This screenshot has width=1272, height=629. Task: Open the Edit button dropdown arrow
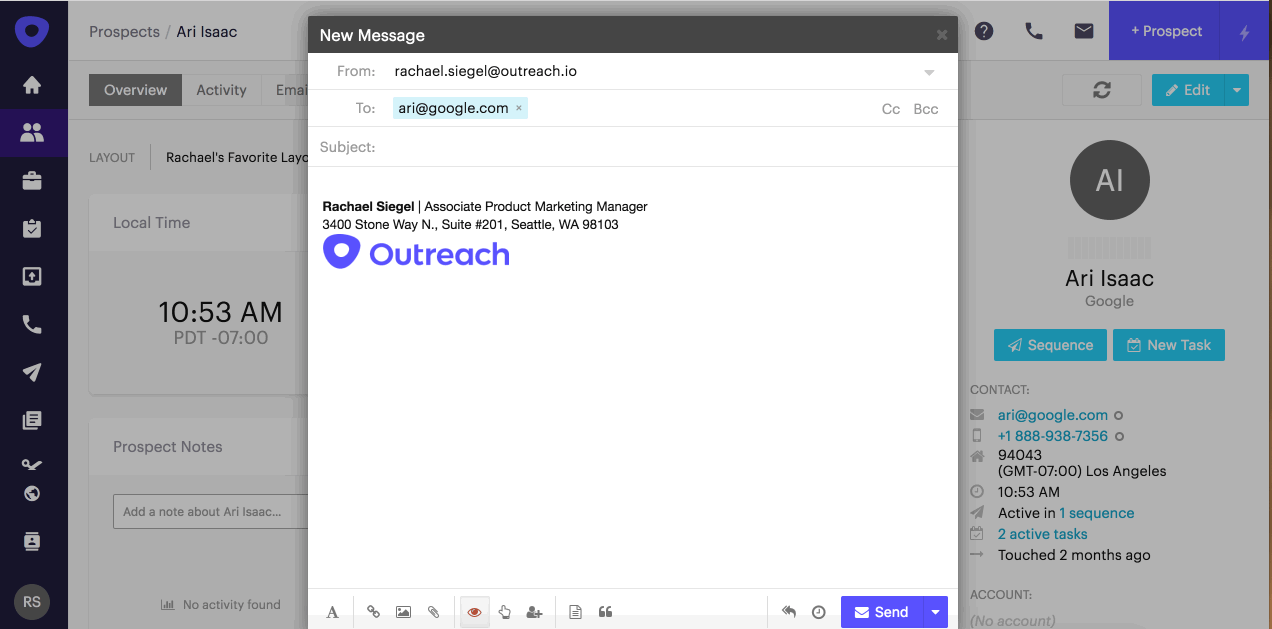[x=1237, y=89]
